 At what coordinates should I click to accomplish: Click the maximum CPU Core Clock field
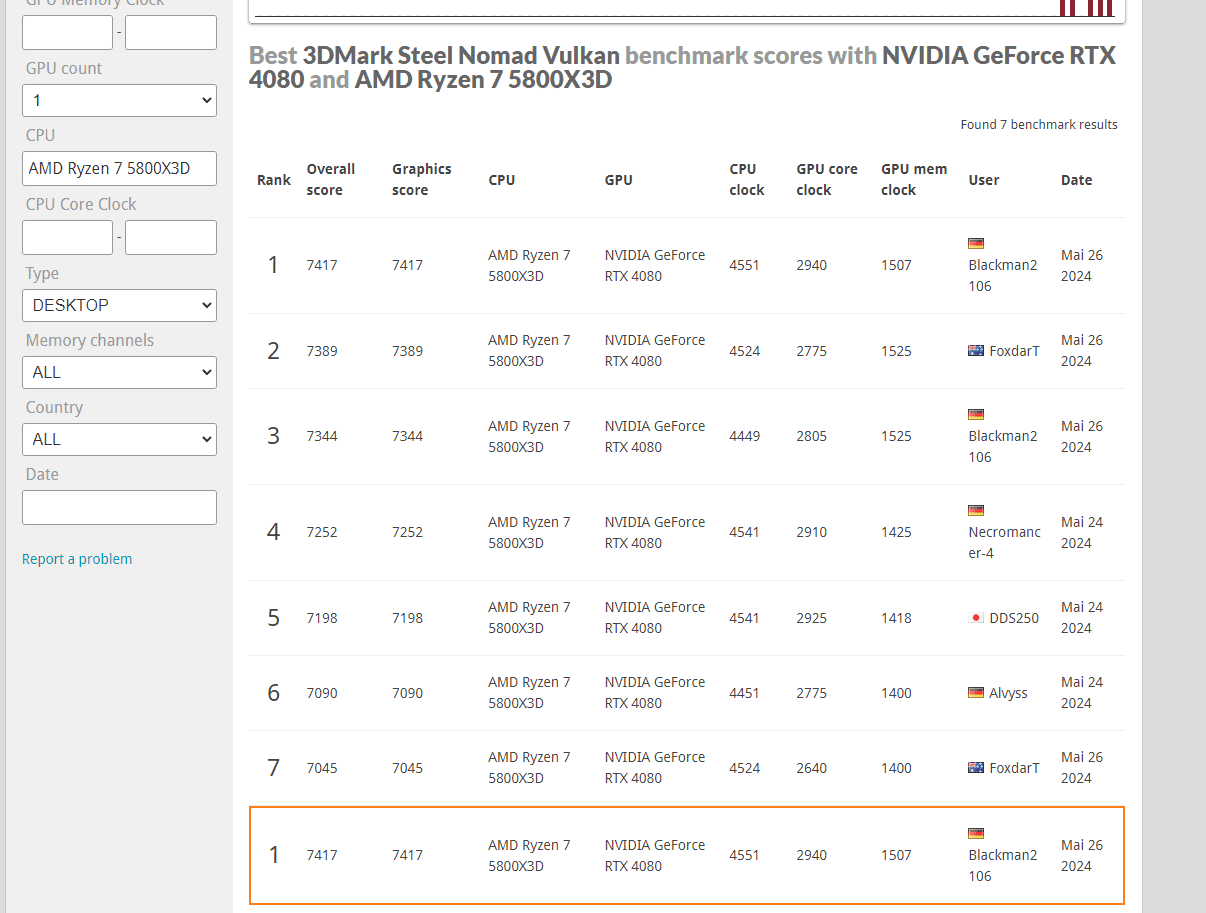[171, 237]
